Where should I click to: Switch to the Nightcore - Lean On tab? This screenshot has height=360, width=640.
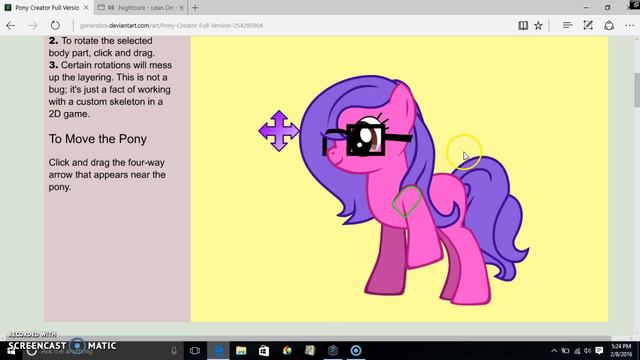pos(141,8)
